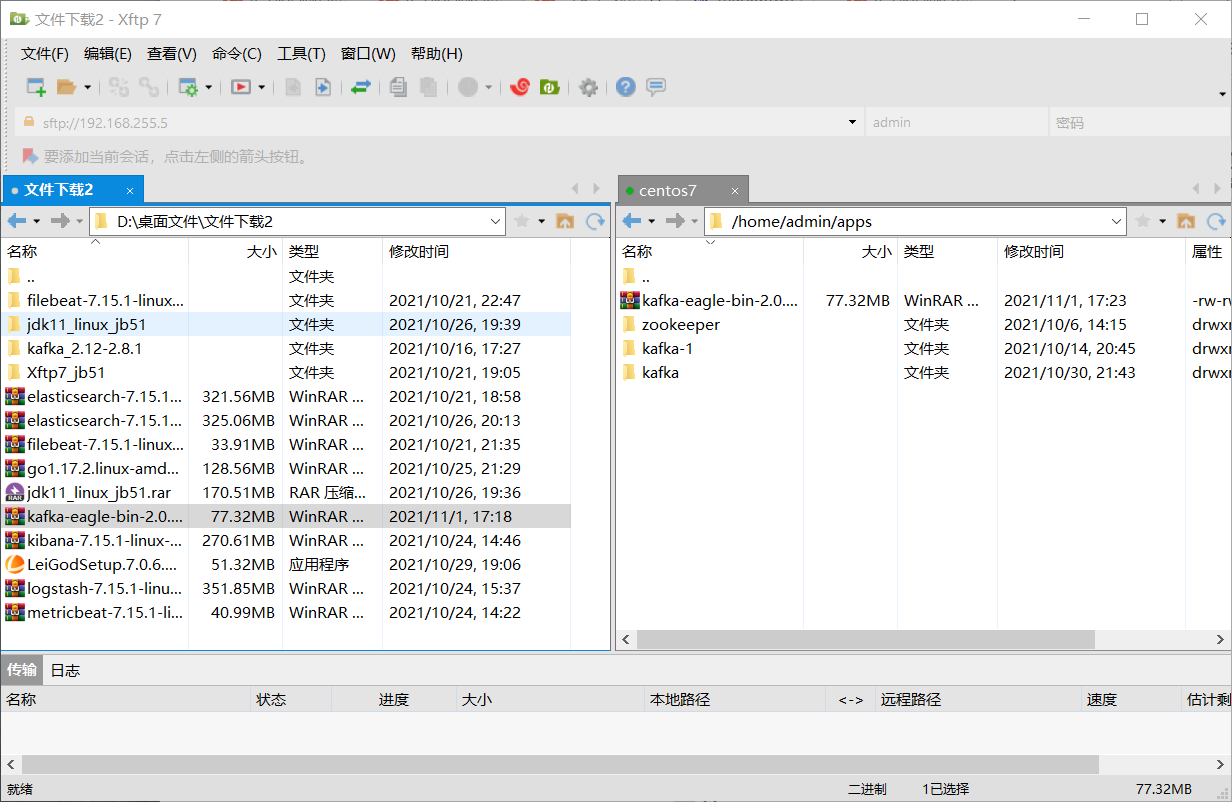1232x802 pixels.
Task: Sort local files by 修改时间 column
Action: click(477, 252)
